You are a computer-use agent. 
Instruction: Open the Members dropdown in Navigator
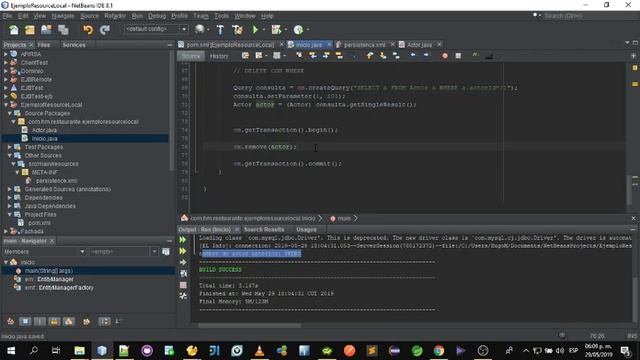coord(44,252)
